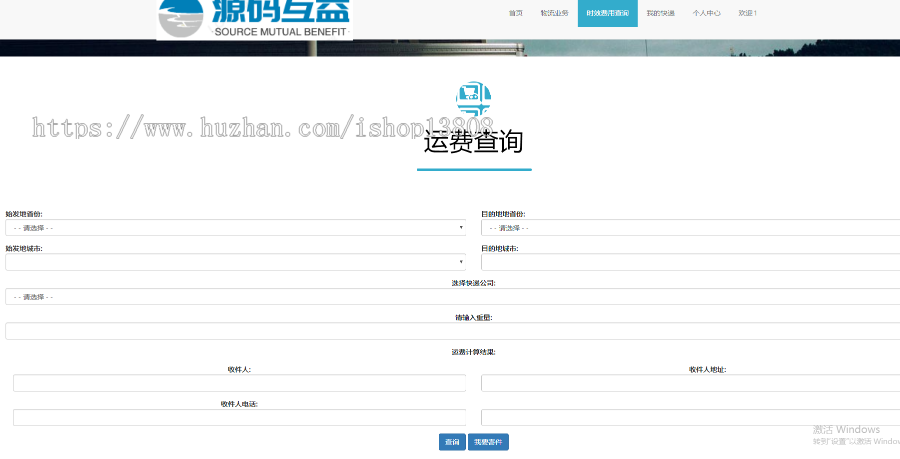900x459 pixels.
Task: Open the 首页 nav item
Action: click(515, 13)
